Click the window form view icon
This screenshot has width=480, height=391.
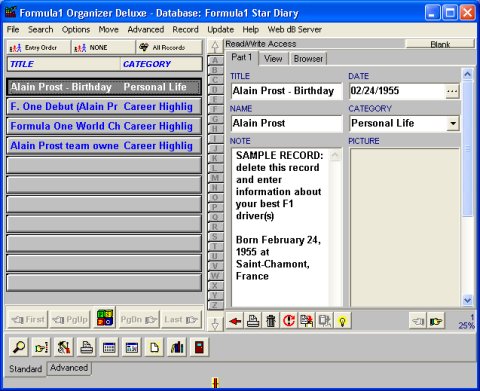click(132, 347)
